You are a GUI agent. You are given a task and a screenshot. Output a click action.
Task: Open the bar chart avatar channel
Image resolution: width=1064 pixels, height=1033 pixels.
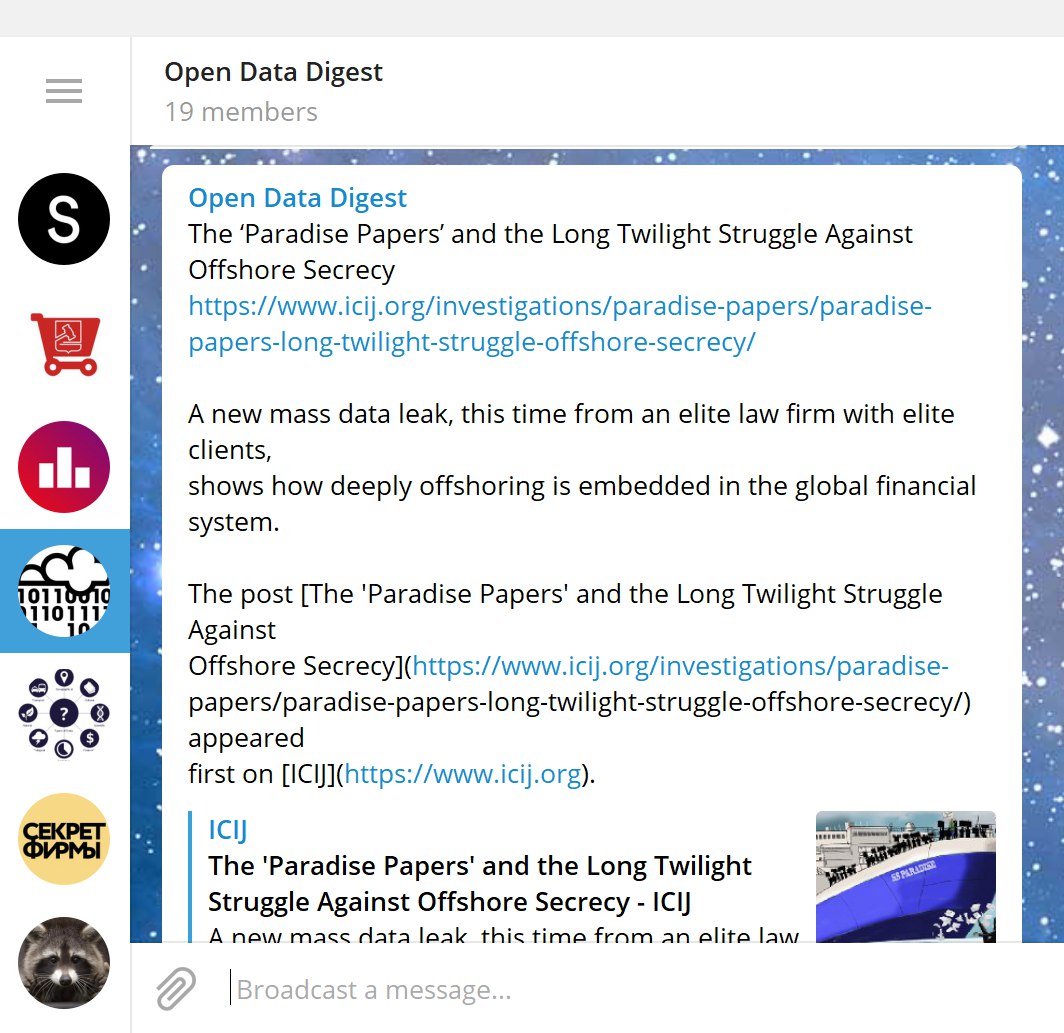[64, 467]
